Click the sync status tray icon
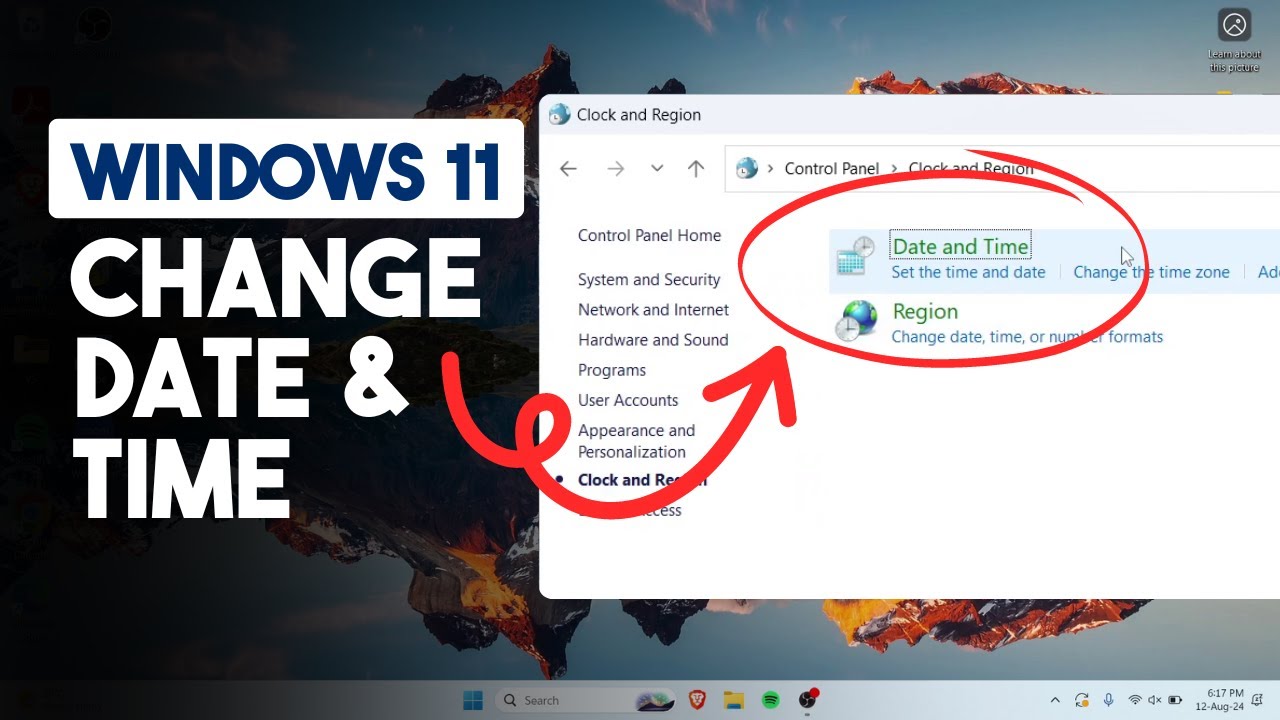1280x720 pixels. tap(1081, 700)
